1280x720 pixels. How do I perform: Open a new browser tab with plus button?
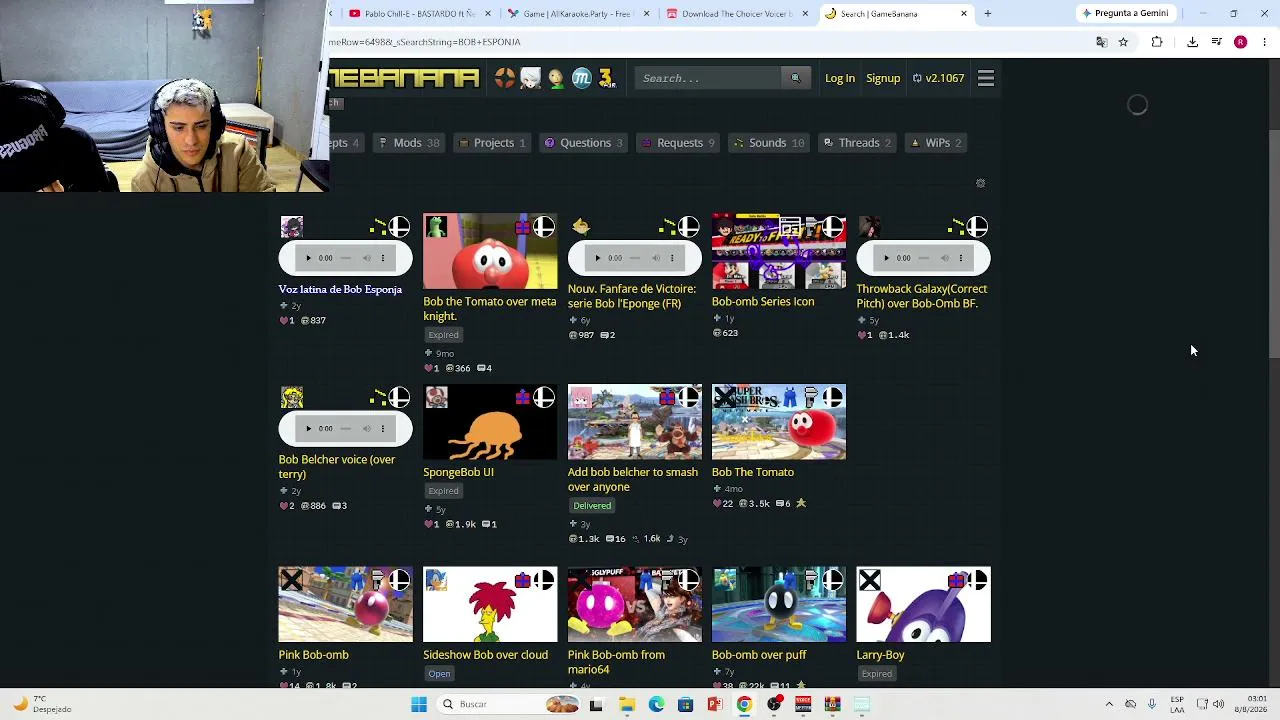point(987,14)
